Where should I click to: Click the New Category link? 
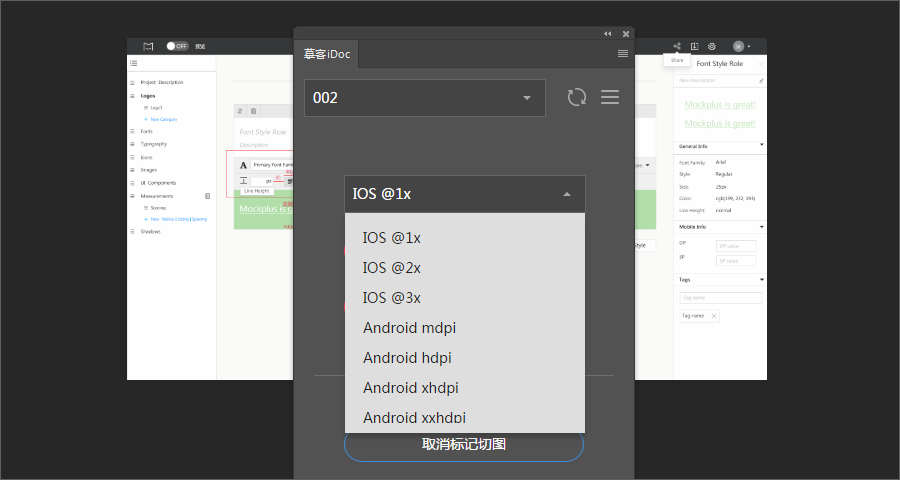click(164, 119)
